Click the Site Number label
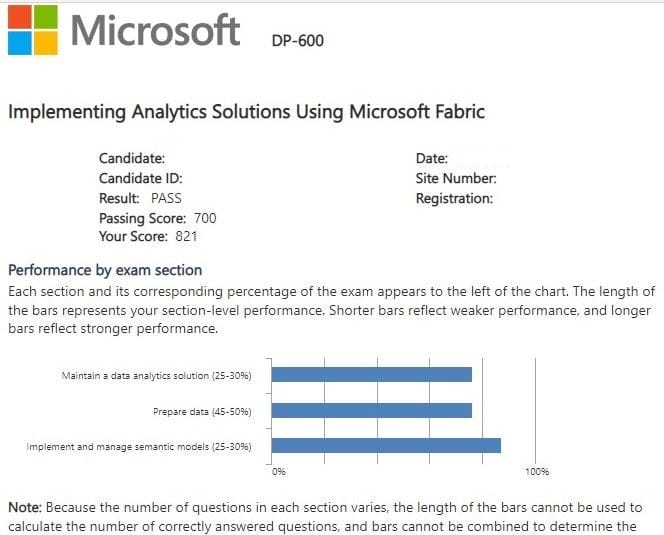Image resolution: width=664 pixels, height=535 pixels. coord(456,178)
